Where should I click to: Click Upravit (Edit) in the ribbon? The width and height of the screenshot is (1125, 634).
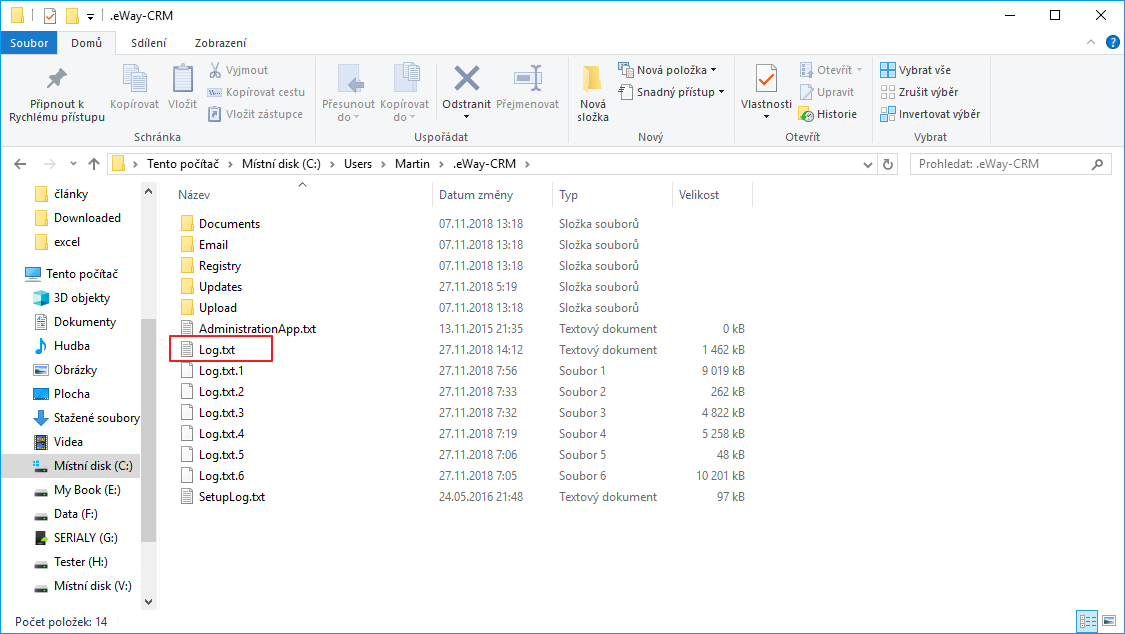tap(827, 92)
